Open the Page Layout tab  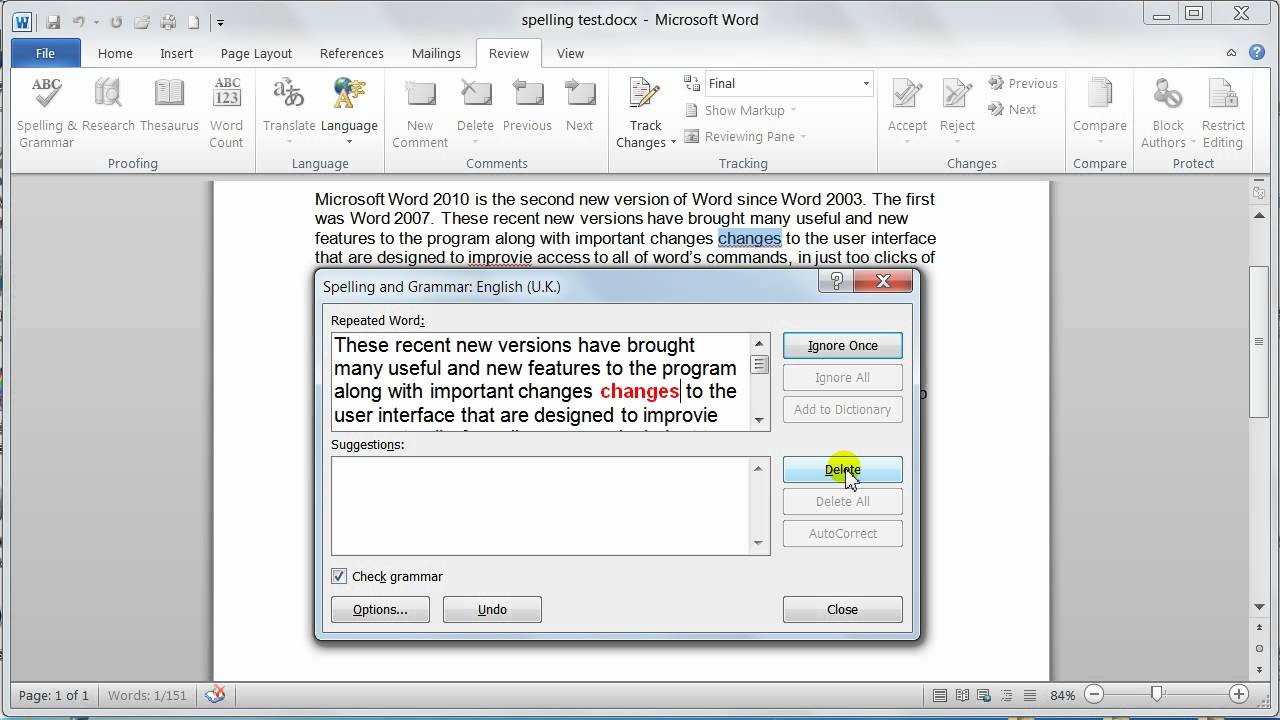tap(256, 54)
